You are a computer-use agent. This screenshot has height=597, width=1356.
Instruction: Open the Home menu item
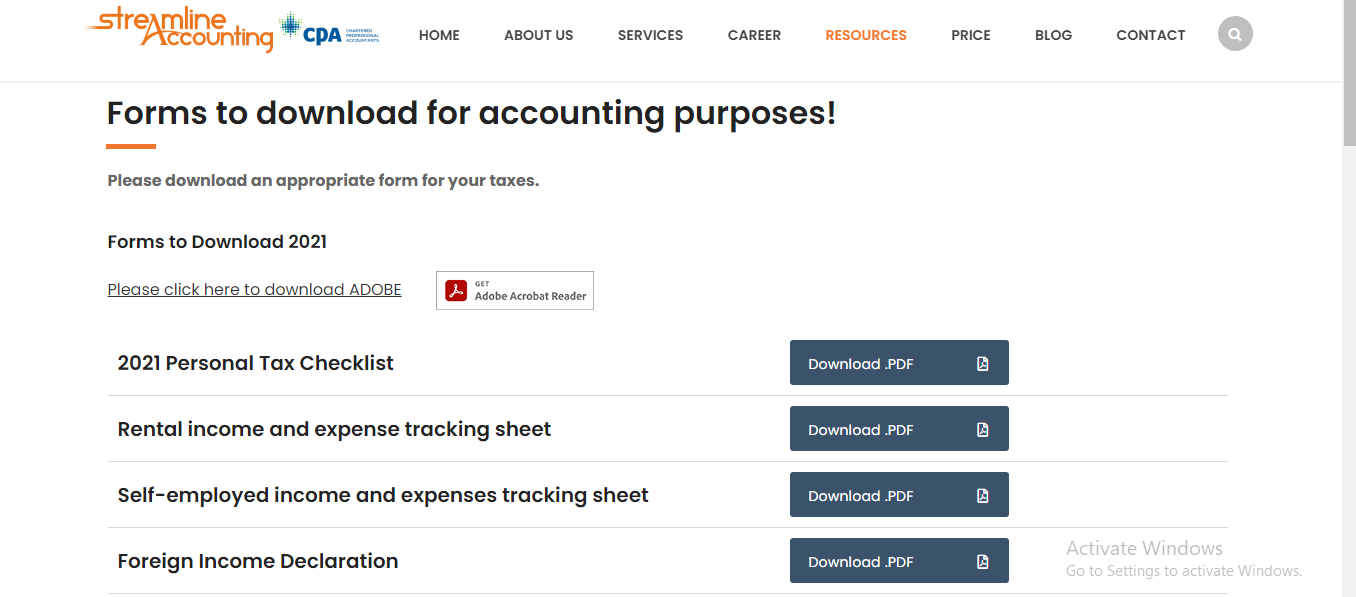coord(439,35)
